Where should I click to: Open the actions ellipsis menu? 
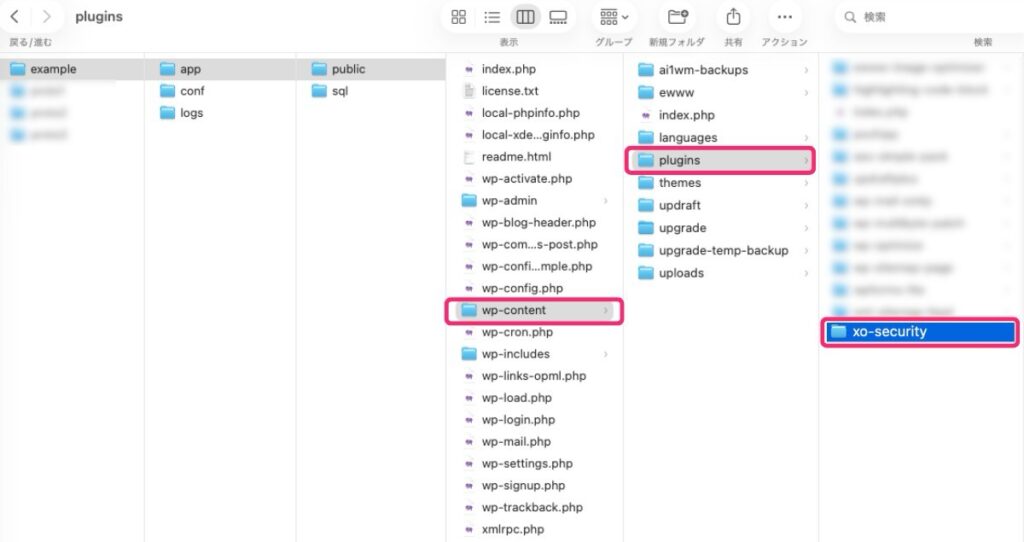(784, 17)
